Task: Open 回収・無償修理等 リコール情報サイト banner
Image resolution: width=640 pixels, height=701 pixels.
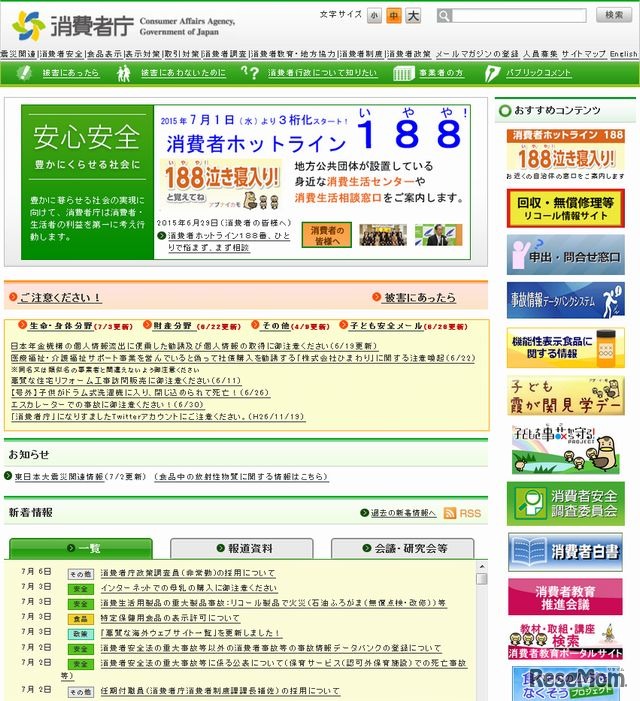Action: 565,208
